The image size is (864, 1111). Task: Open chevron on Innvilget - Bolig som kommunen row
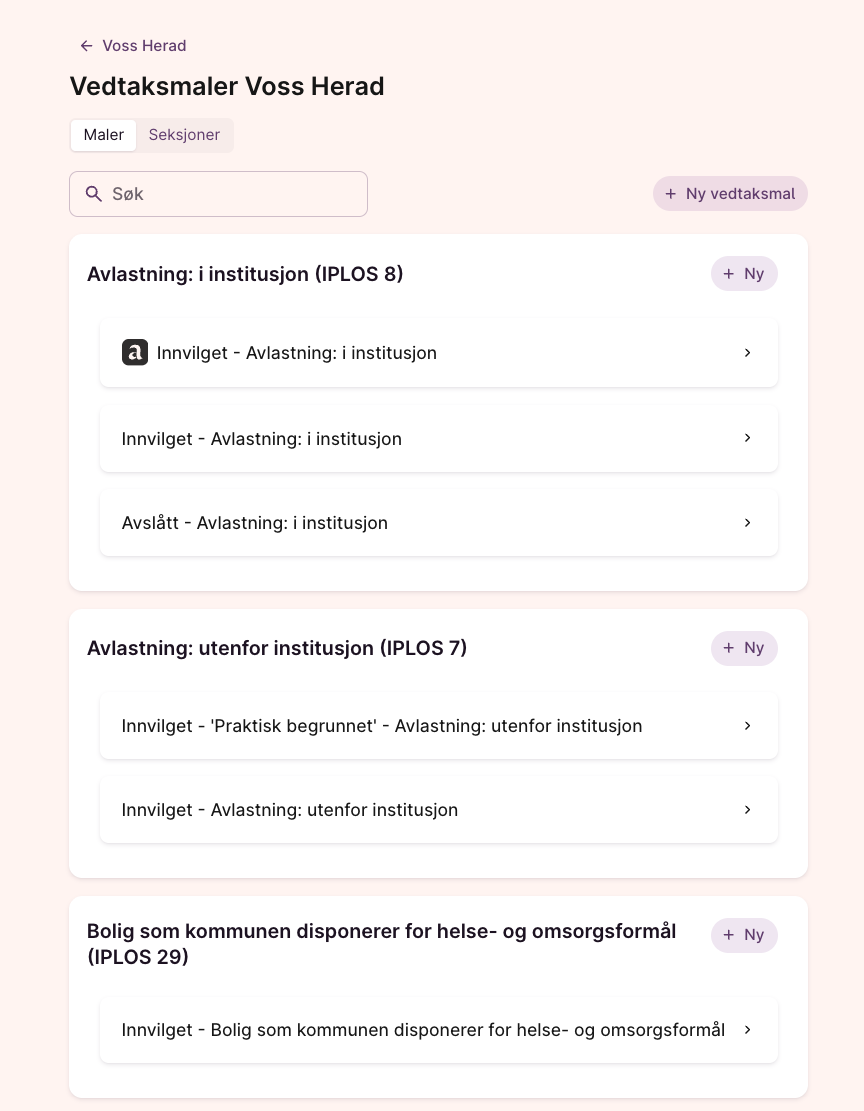747,1030
